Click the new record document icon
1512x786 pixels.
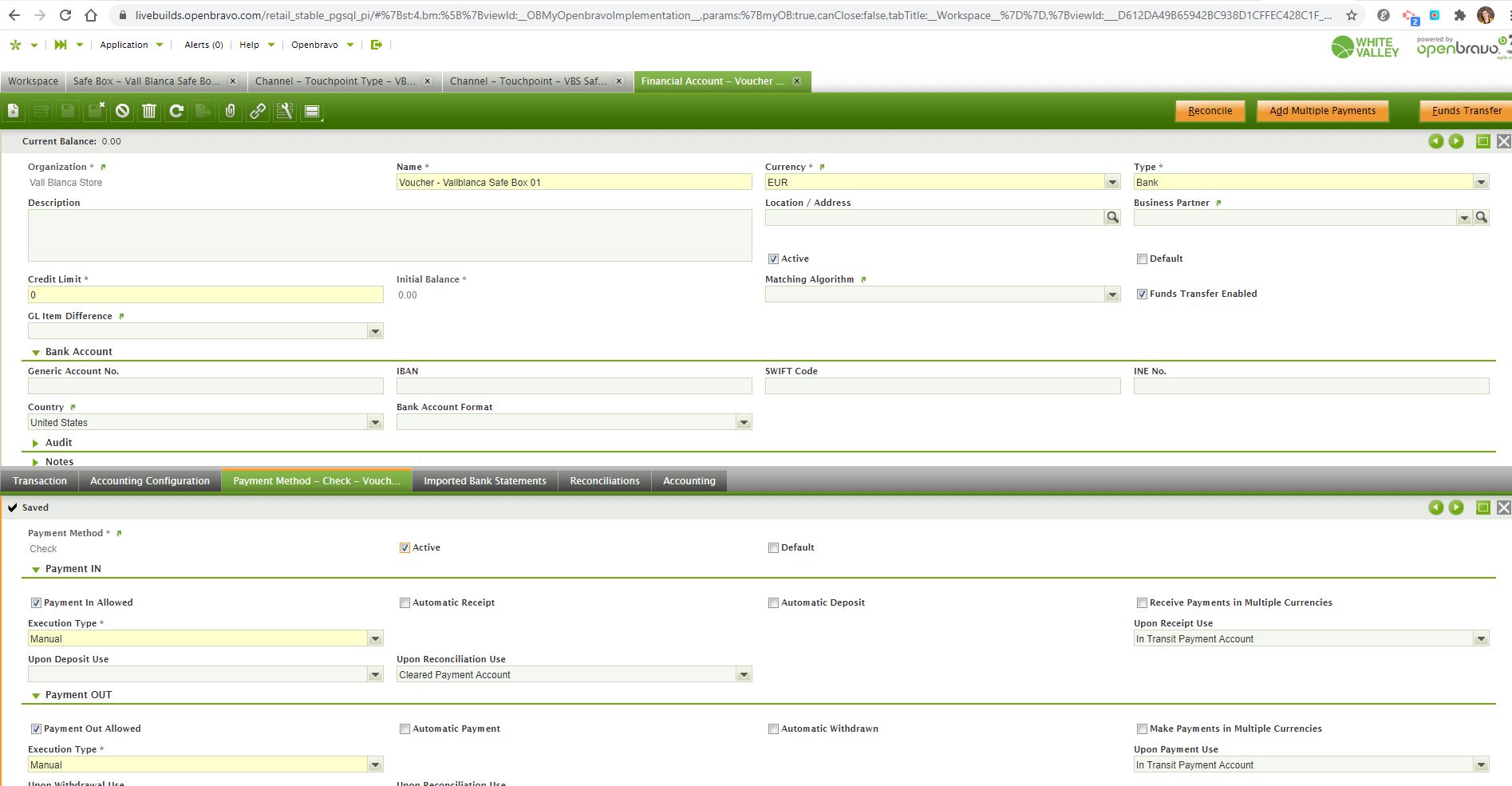point(14,111)
